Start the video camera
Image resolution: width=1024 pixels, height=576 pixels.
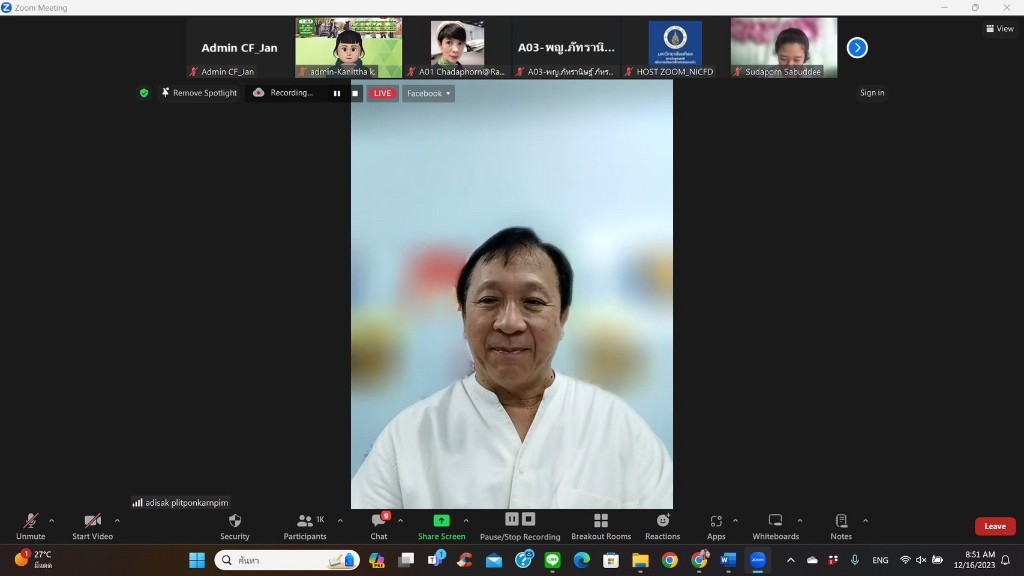point(92,526)
